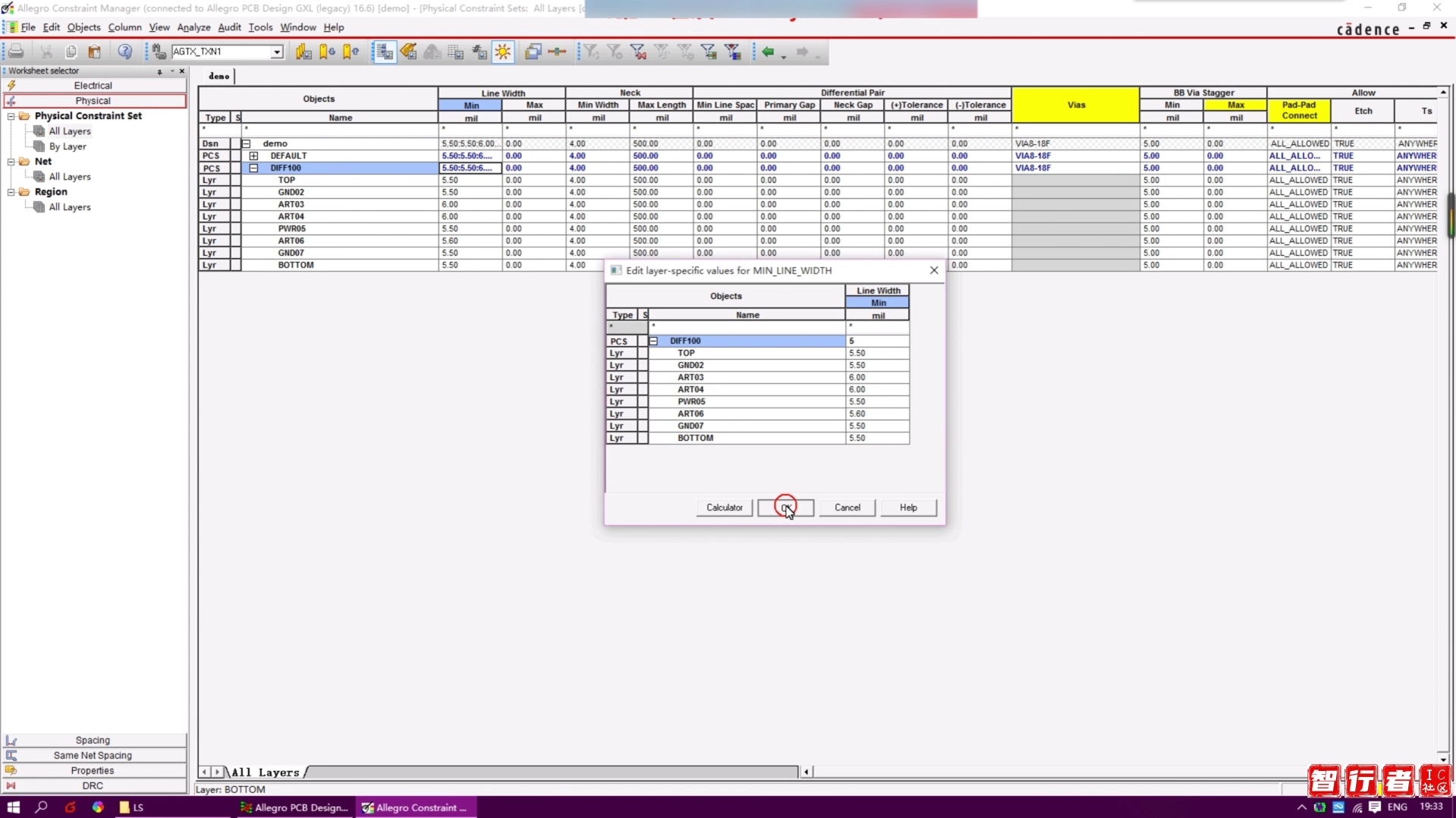This screenshot has width=1456, height=818.
Task: Click the find net icon beside AGTX_TXN1 box
Action: point(159,52)
